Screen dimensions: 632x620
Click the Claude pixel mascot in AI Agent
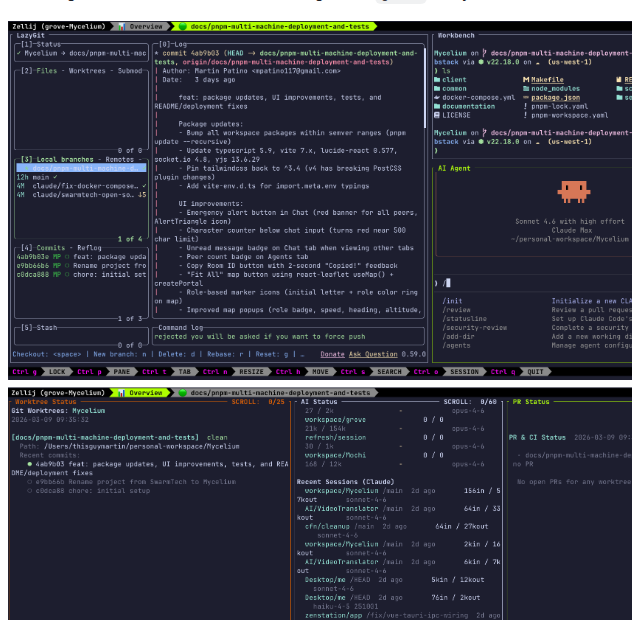click(x=573, y=190)
